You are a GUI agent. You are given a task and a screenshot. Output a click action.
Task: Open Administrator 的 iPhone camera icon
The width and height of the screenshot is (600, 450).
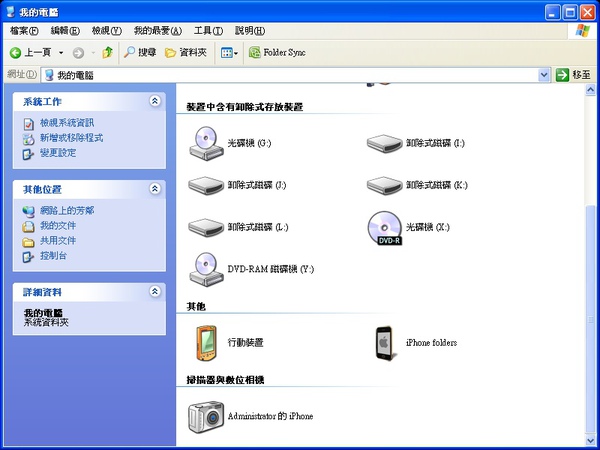(x=207, y=415)
